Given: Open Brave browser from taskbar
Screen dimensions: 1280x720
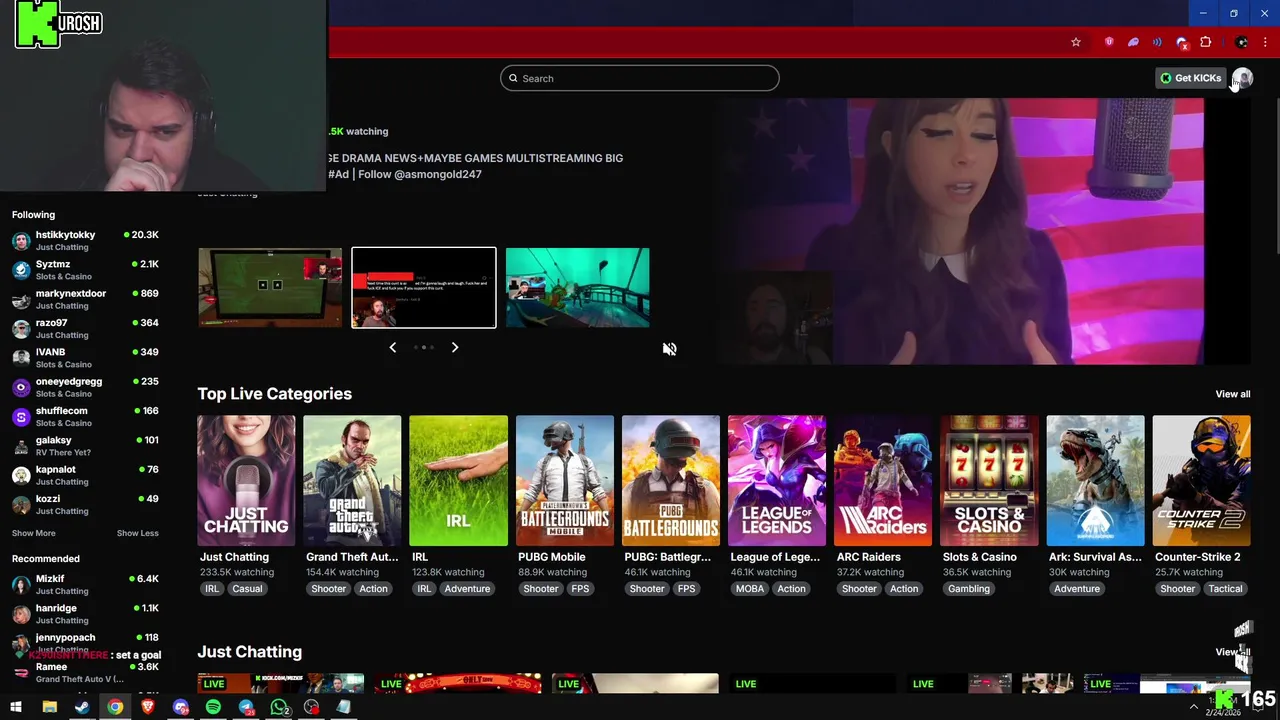Looking at the screenshot, I should [148, 707].
